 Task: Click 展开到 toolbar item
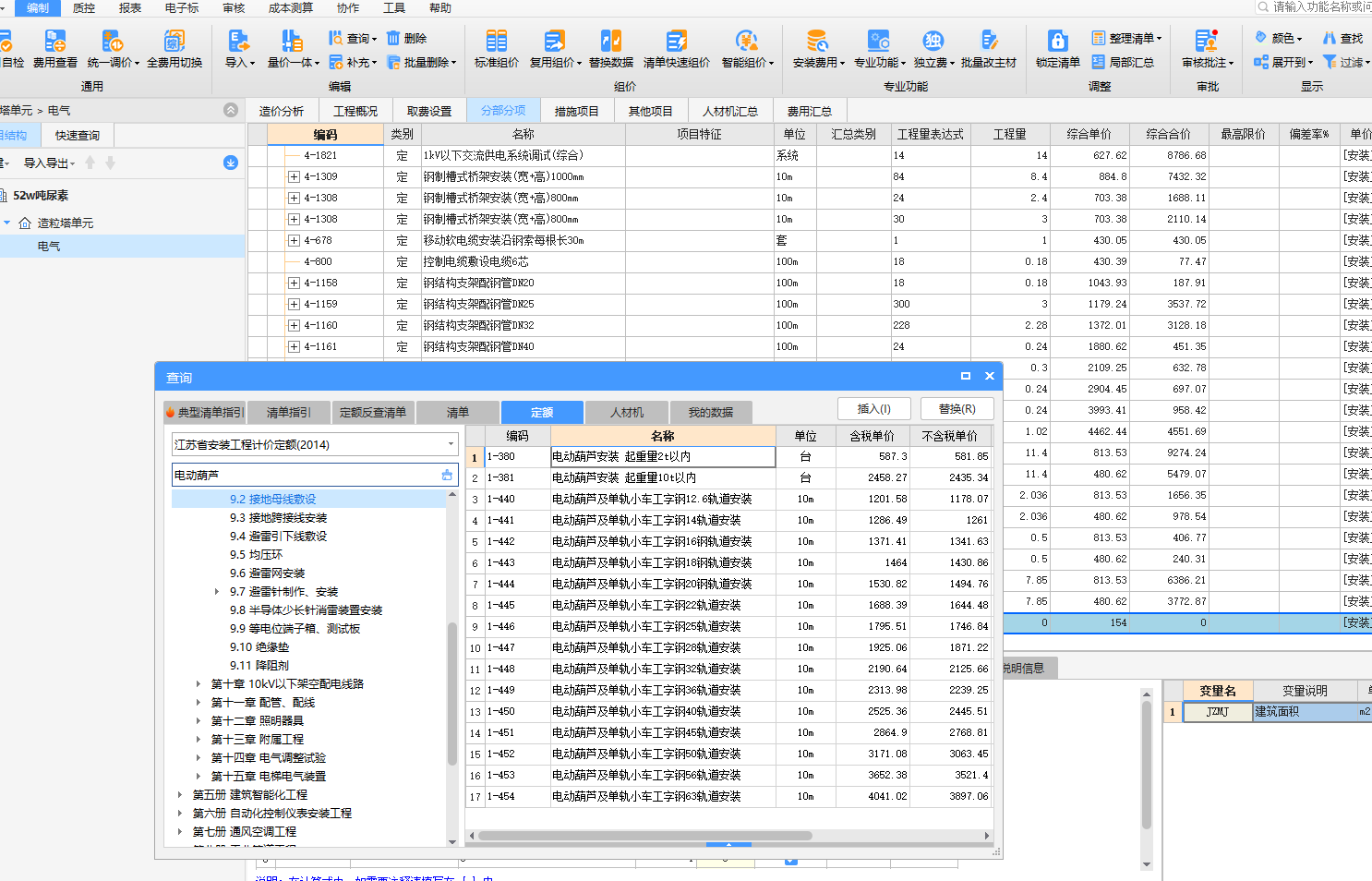click(1283, 63)
